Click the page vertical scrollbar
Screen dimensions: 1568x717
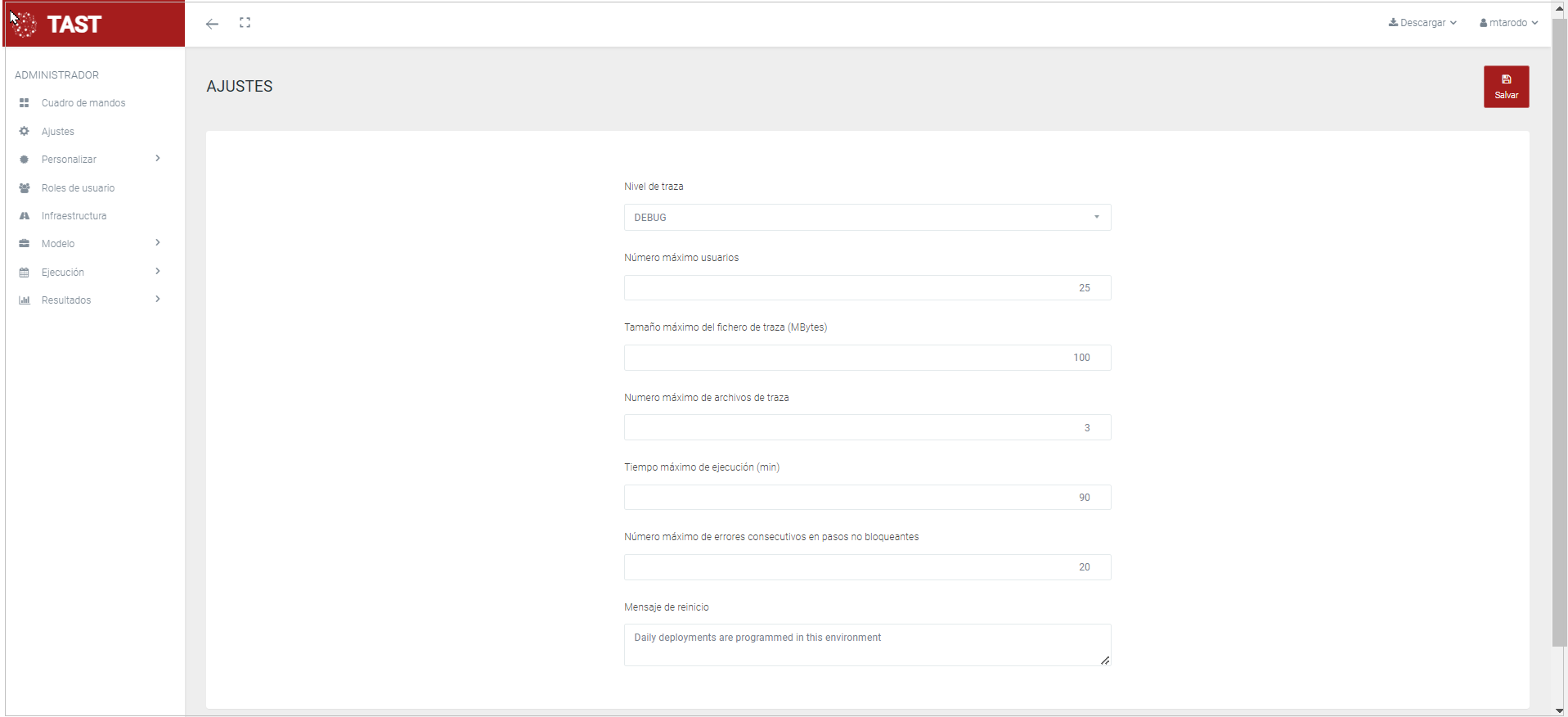click(x=1559, y=327)
